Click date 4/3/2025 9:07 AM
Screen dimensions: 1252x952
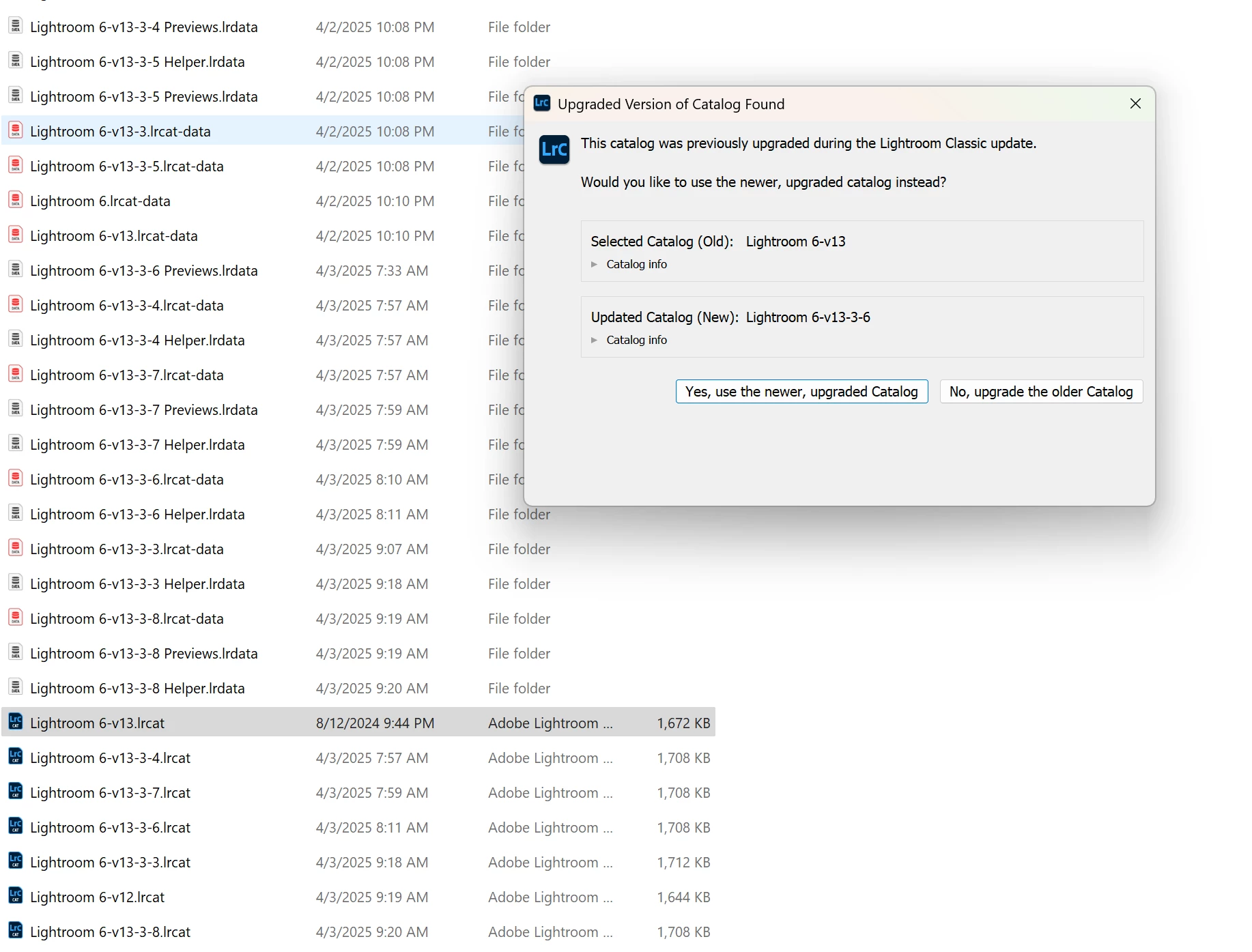[x=372, y=549]
